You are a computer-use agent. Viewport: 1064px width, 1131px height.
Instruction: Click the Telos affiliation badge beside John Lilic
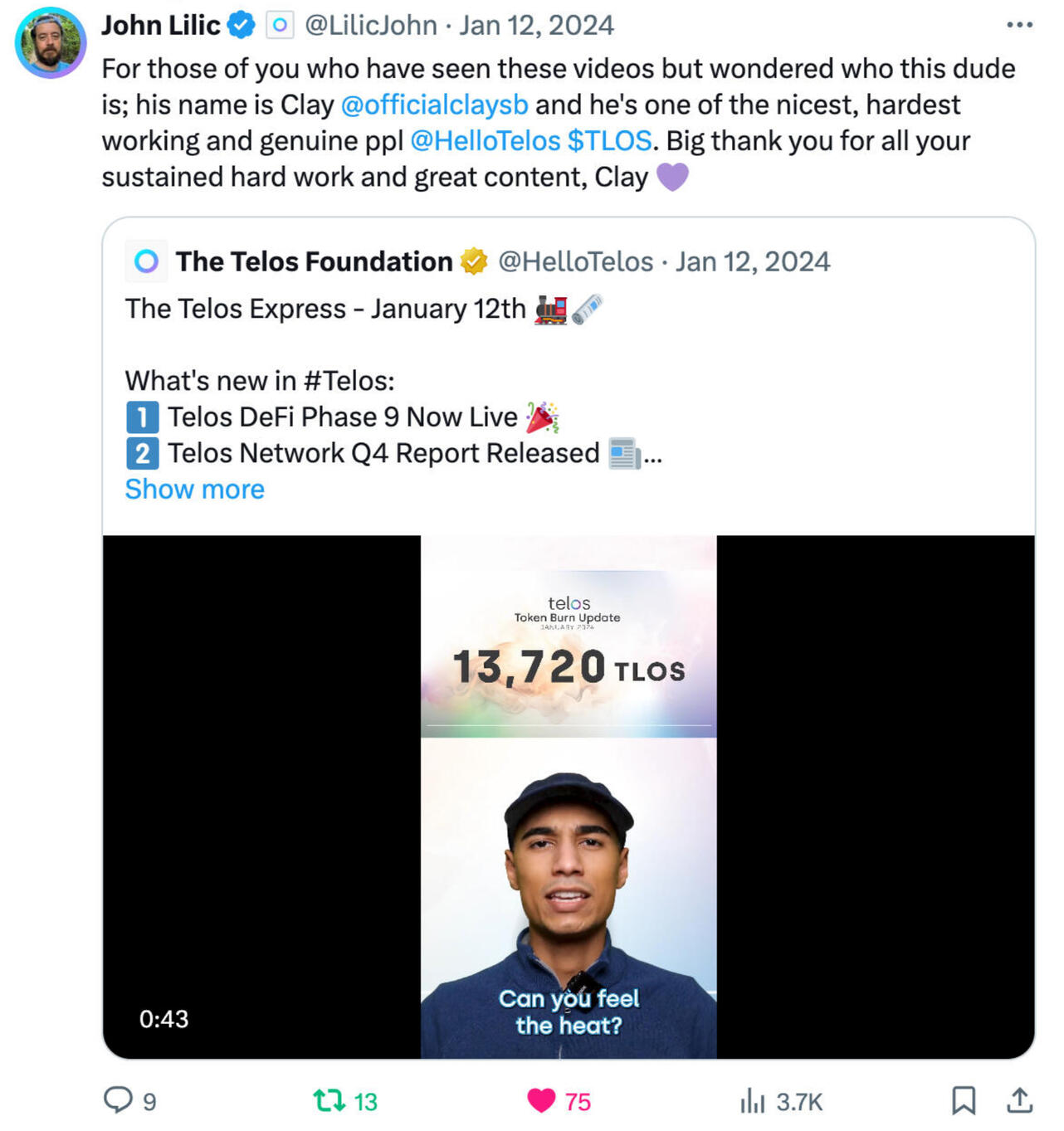(x=280, y=26)
